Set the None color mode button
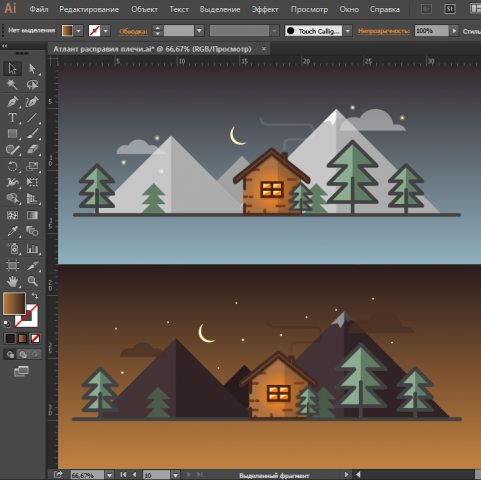This screenshot has height=480, width=481. click(x=35, y=339)
